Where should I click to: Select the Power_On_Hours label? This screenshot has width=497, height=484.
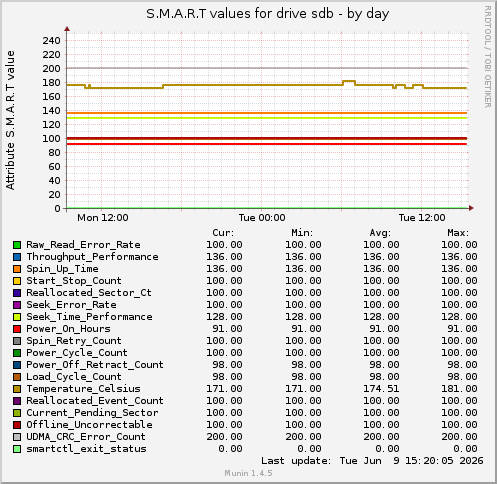[x=68, y=329]
